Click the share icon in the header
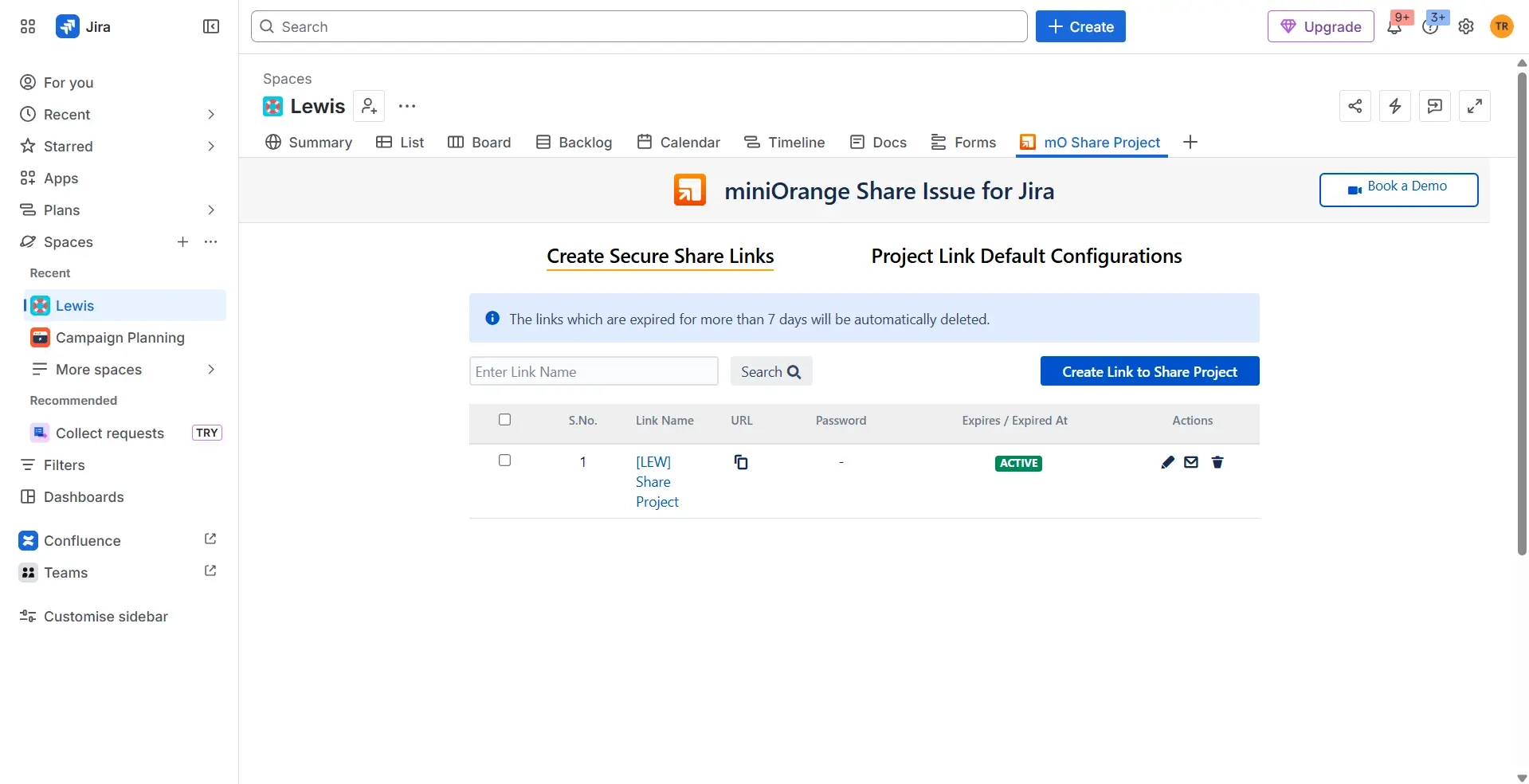This screenshot has width=1529, height=784. 1355,106
